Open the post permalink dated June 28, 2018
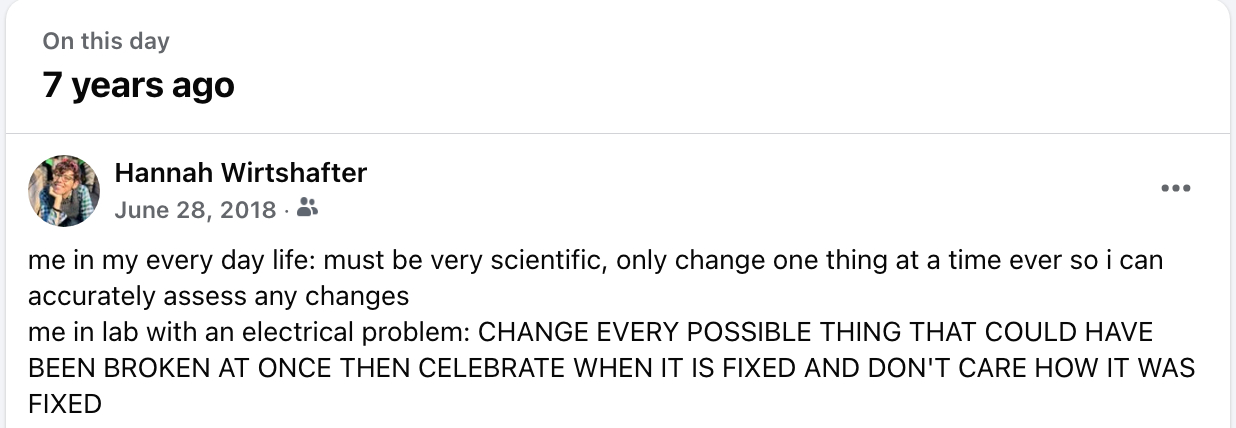The image size is (1236, 428). tap(195, 210)
